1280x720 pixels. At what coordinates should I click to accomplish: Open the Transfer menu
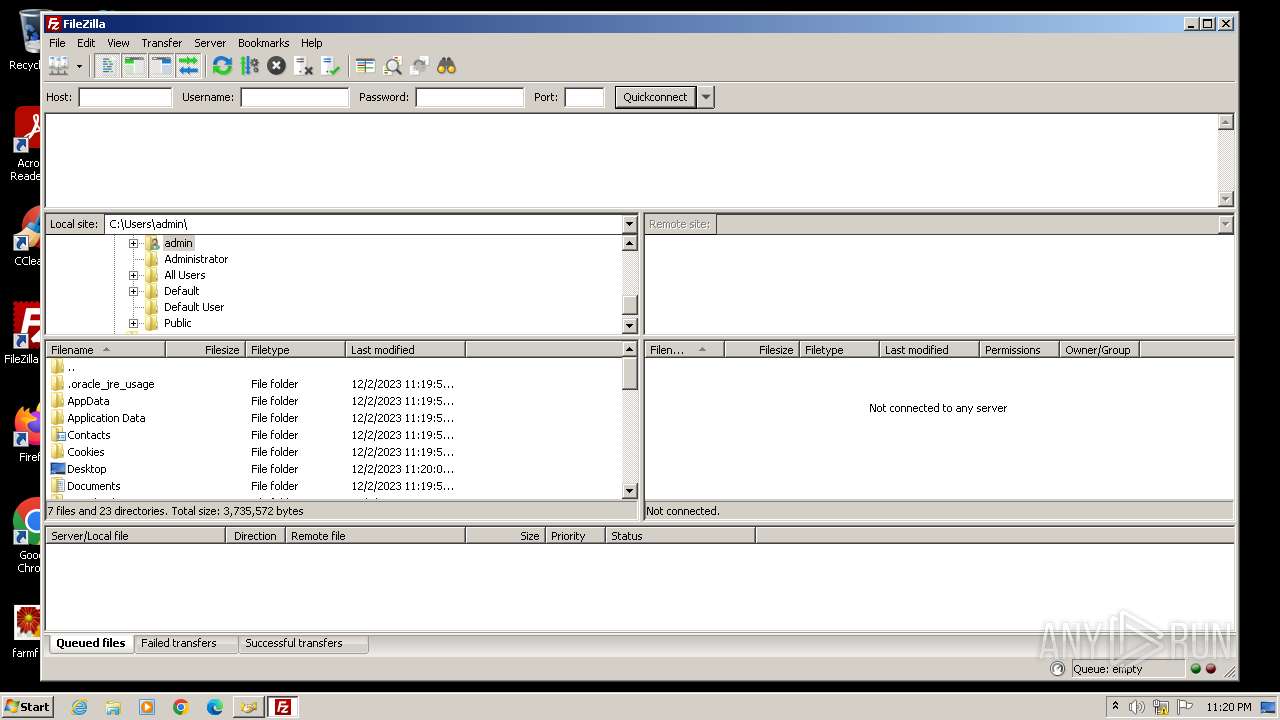pos(161,43)
